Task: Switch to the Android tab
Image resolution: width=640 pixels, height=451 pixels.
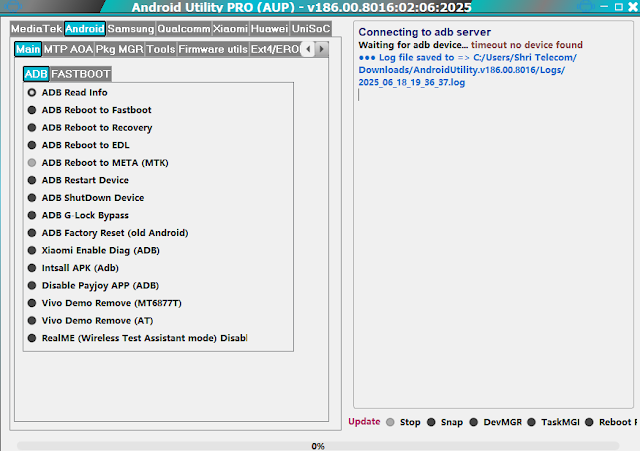Action: coord(85,29)
